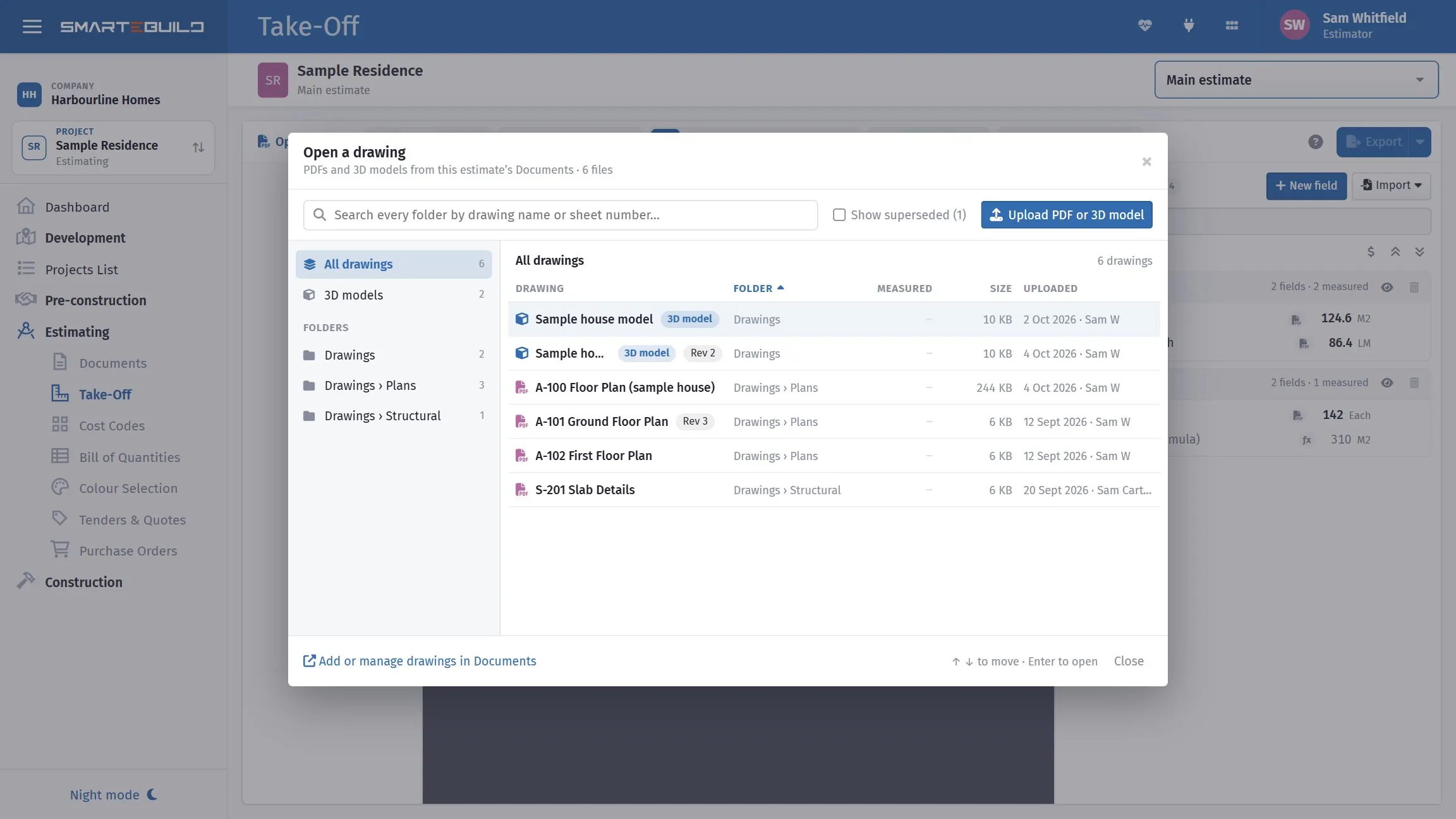Select All drawings in the sidebar
This screenshot has height=819, width=1456.
point(393,264)
